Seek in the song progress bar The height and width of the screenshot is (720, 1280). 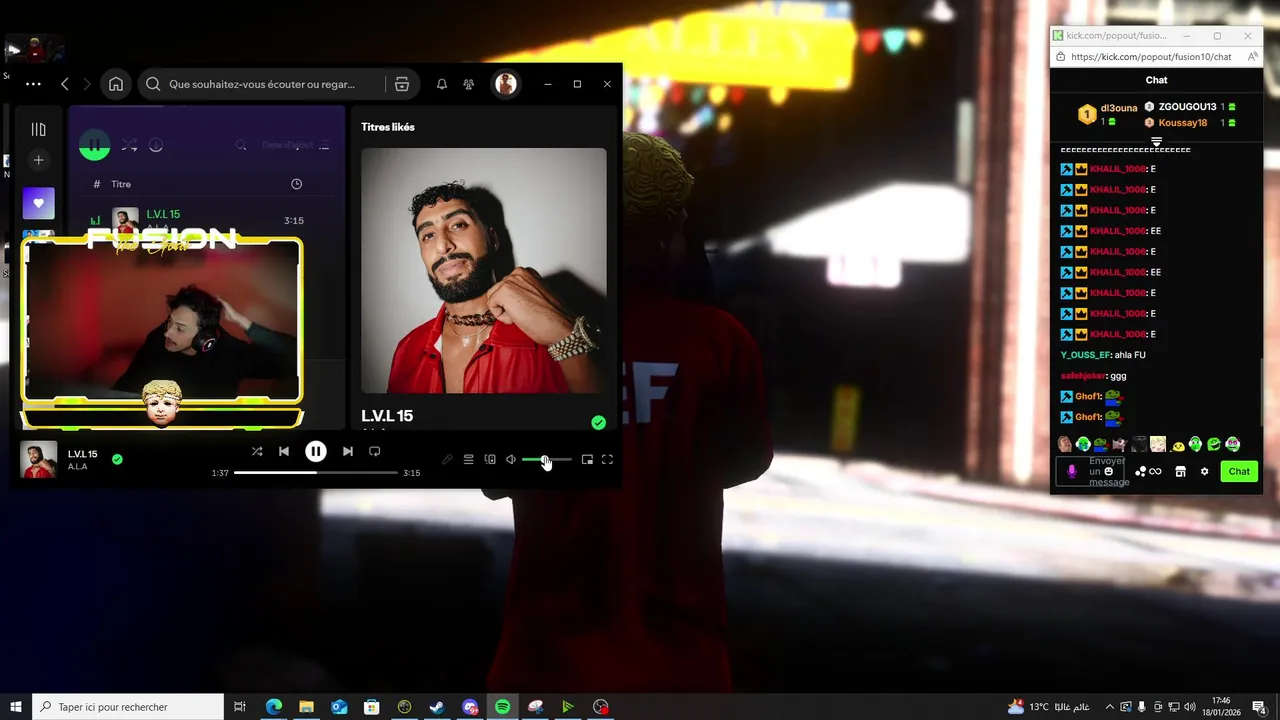point(316,472)
